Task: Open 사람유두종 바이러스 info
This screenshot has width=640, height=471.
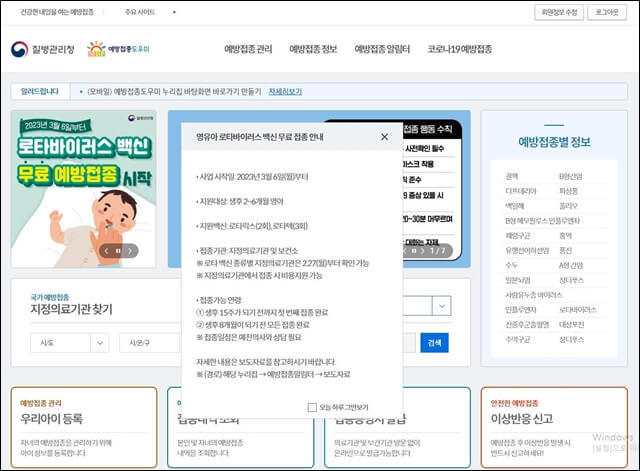Action: (x=533, y=295)
